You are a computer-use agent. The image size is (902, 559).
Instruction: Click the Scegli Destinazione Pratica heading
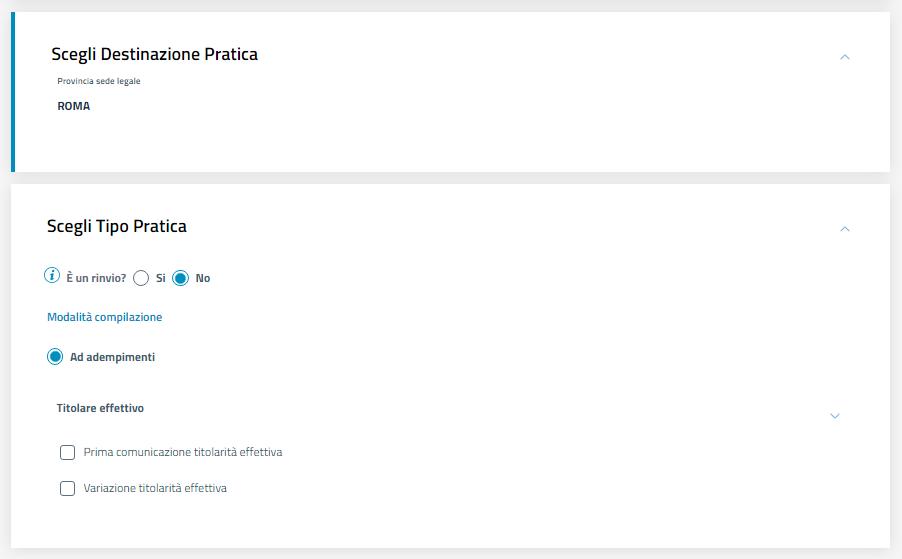click(x=154, y=55)
